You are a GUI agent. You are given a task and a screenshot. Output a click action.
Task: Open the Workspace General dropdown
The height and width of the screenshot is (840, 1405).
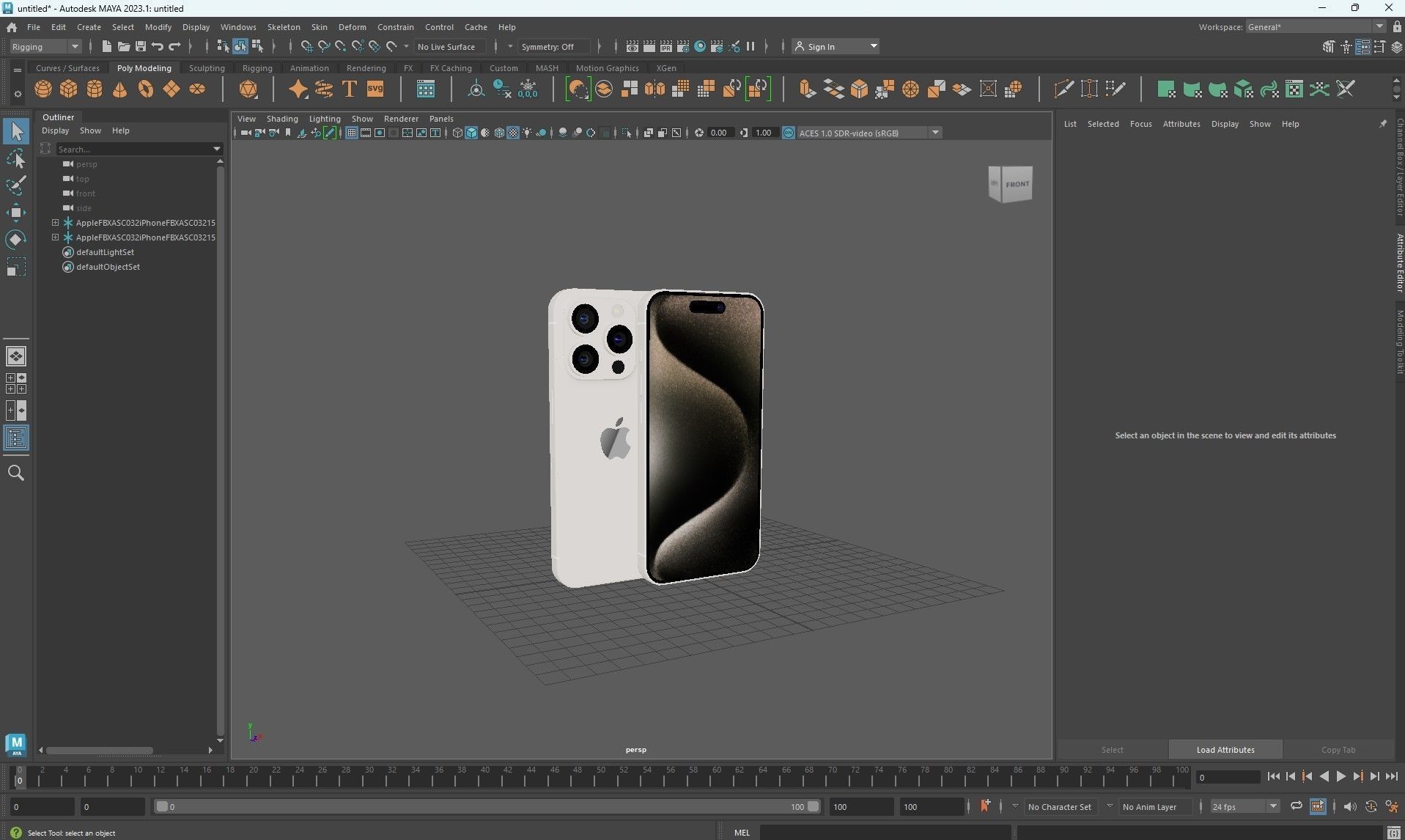tap(1316, 27)
